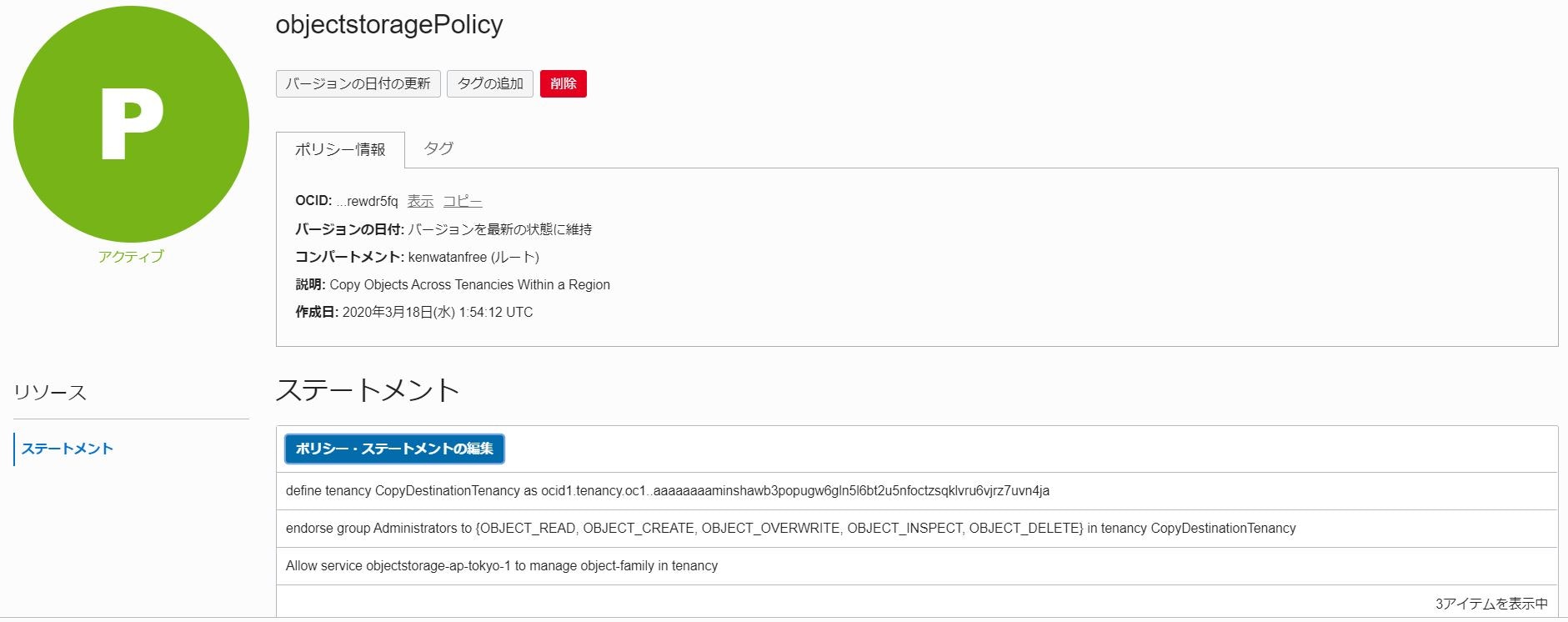Click バージョンの日付の更新 button
The image size is (1568, 622).
tap(358, 83)
